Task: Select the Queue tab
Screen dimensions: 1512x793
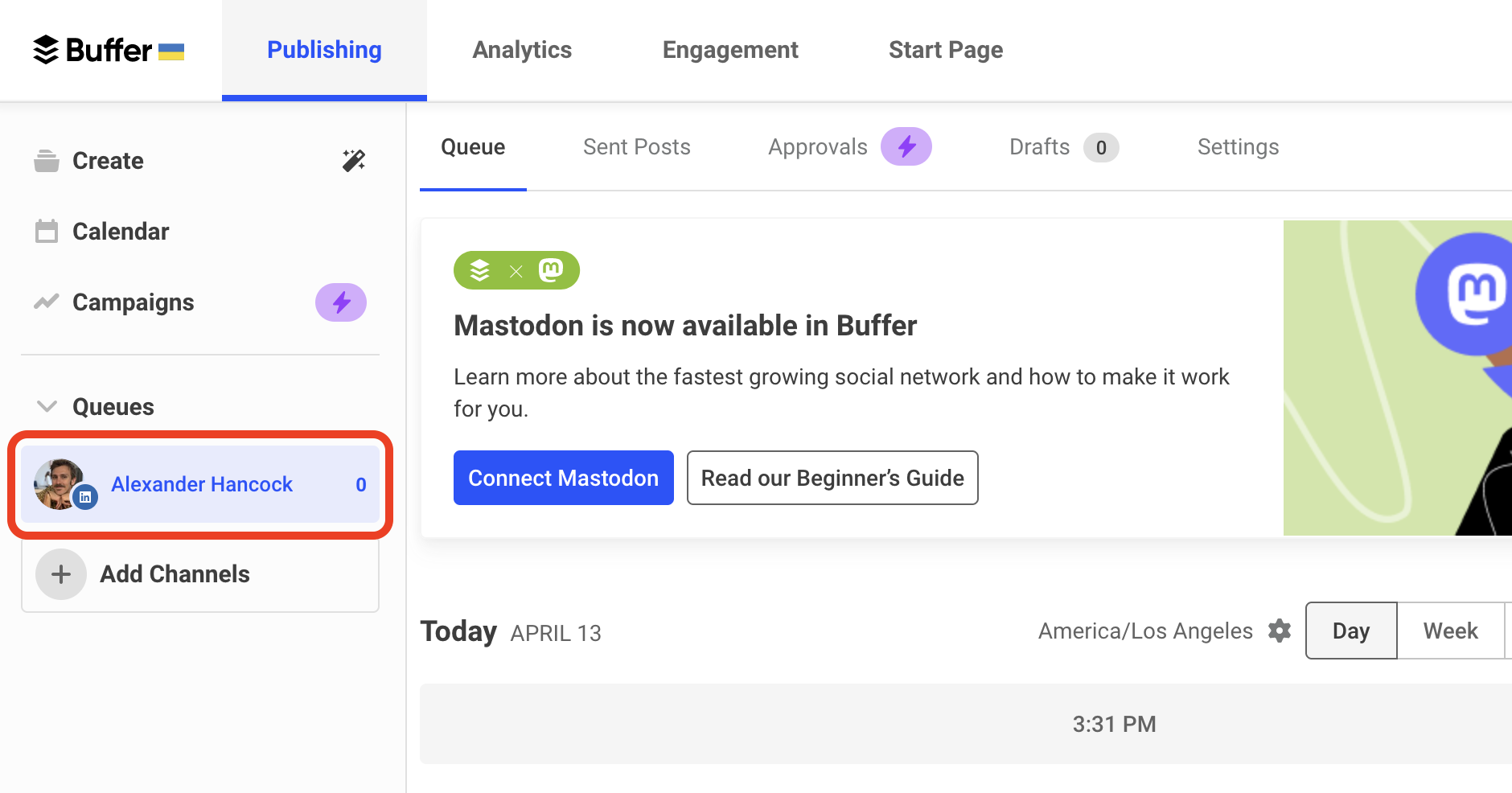Action: coord(473,147)
